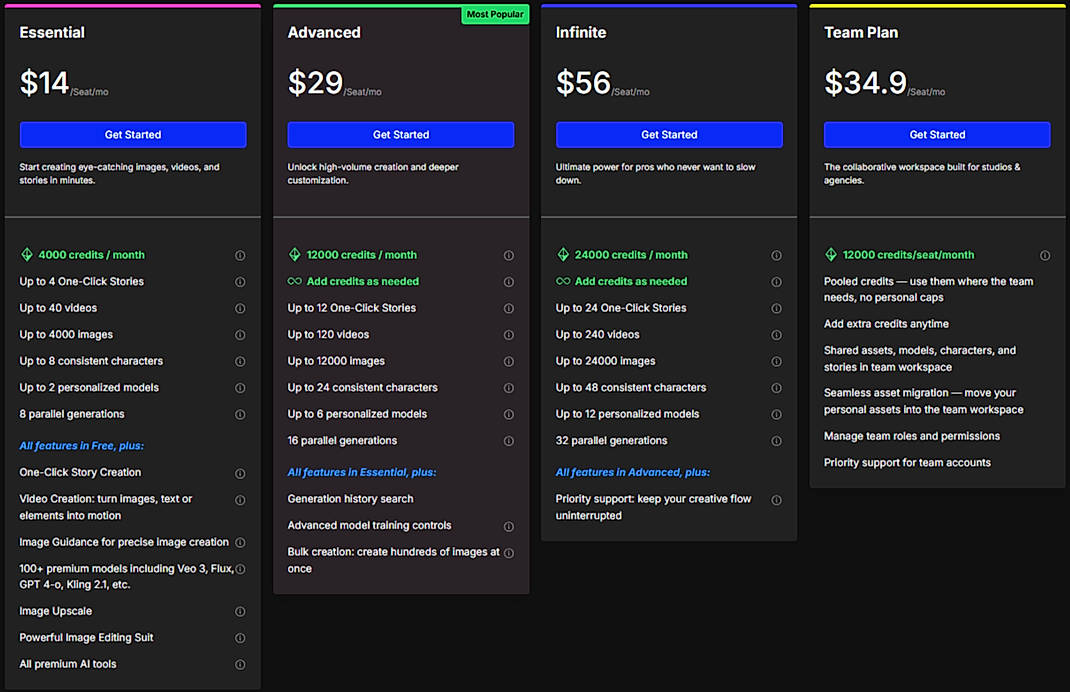
Task: Click the info icon beside "Image Upscale"
Action: click(x=240, y=611)
